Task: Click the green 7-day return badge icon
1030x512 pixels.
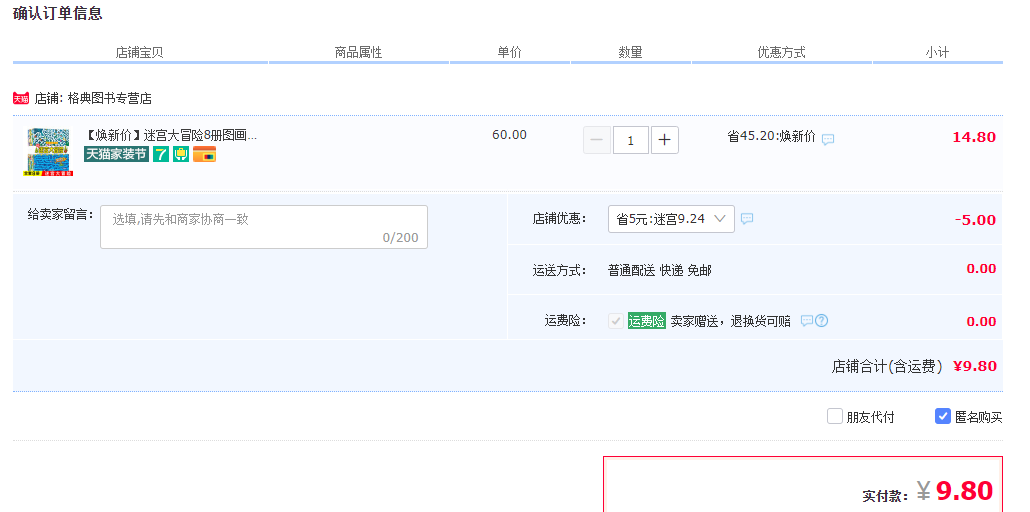Action: tap(161, 154)
